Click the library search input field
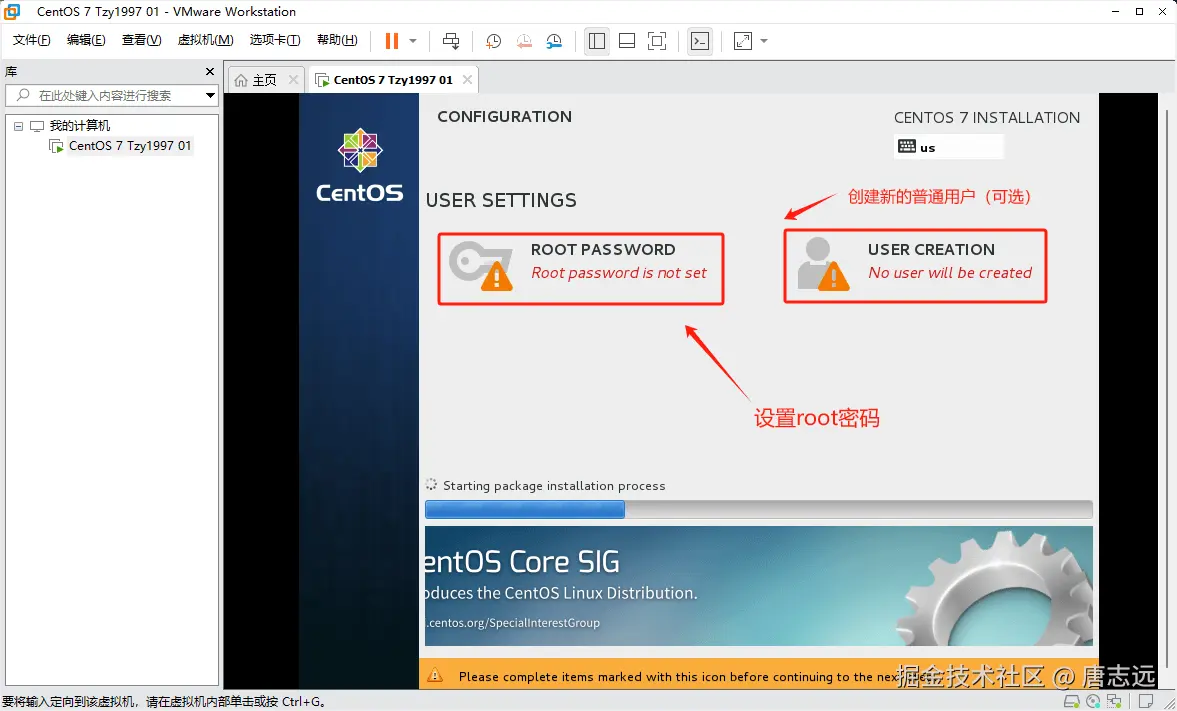 (105, 95)
